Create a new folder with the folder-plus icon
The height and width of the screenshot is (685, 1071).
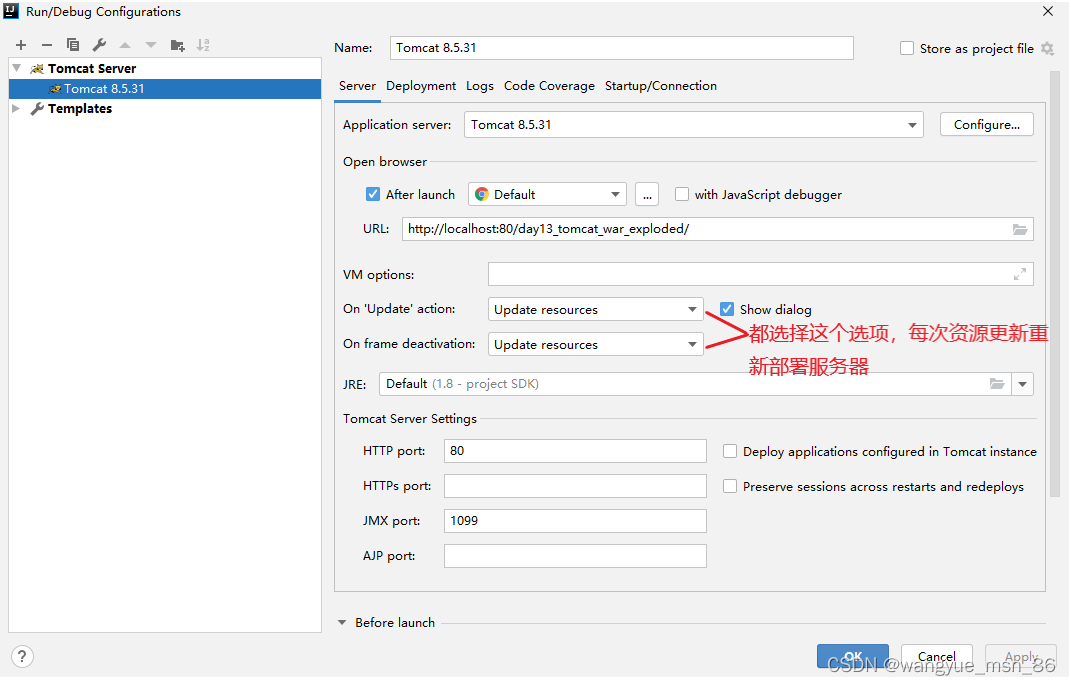[178, 45]
